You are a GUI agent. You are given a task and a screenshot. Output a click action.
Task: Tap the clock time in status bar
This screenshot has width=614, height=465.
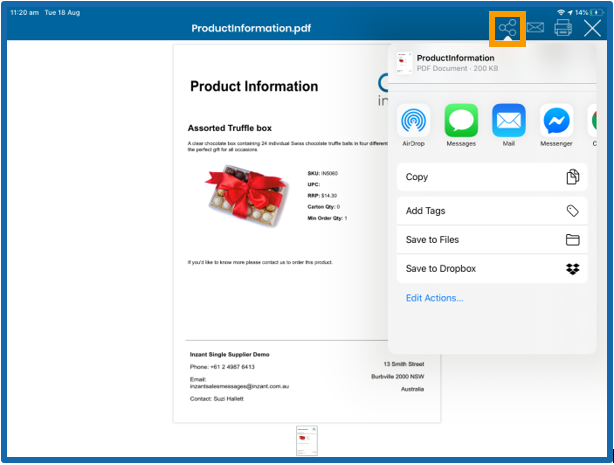[24, 13]
